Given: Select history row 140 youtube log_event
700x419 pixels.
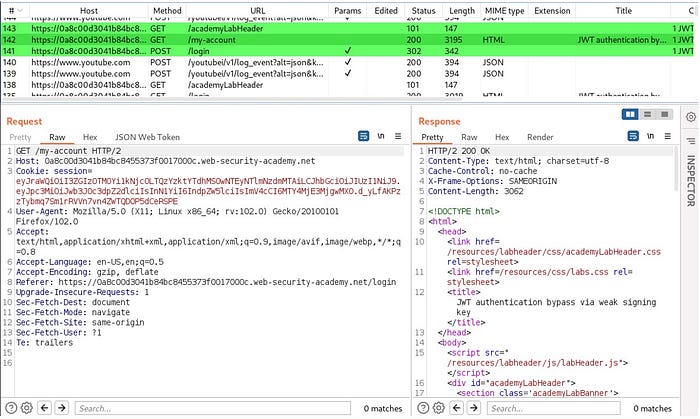Looking at the screenshot, I should (x=347, y=62).
